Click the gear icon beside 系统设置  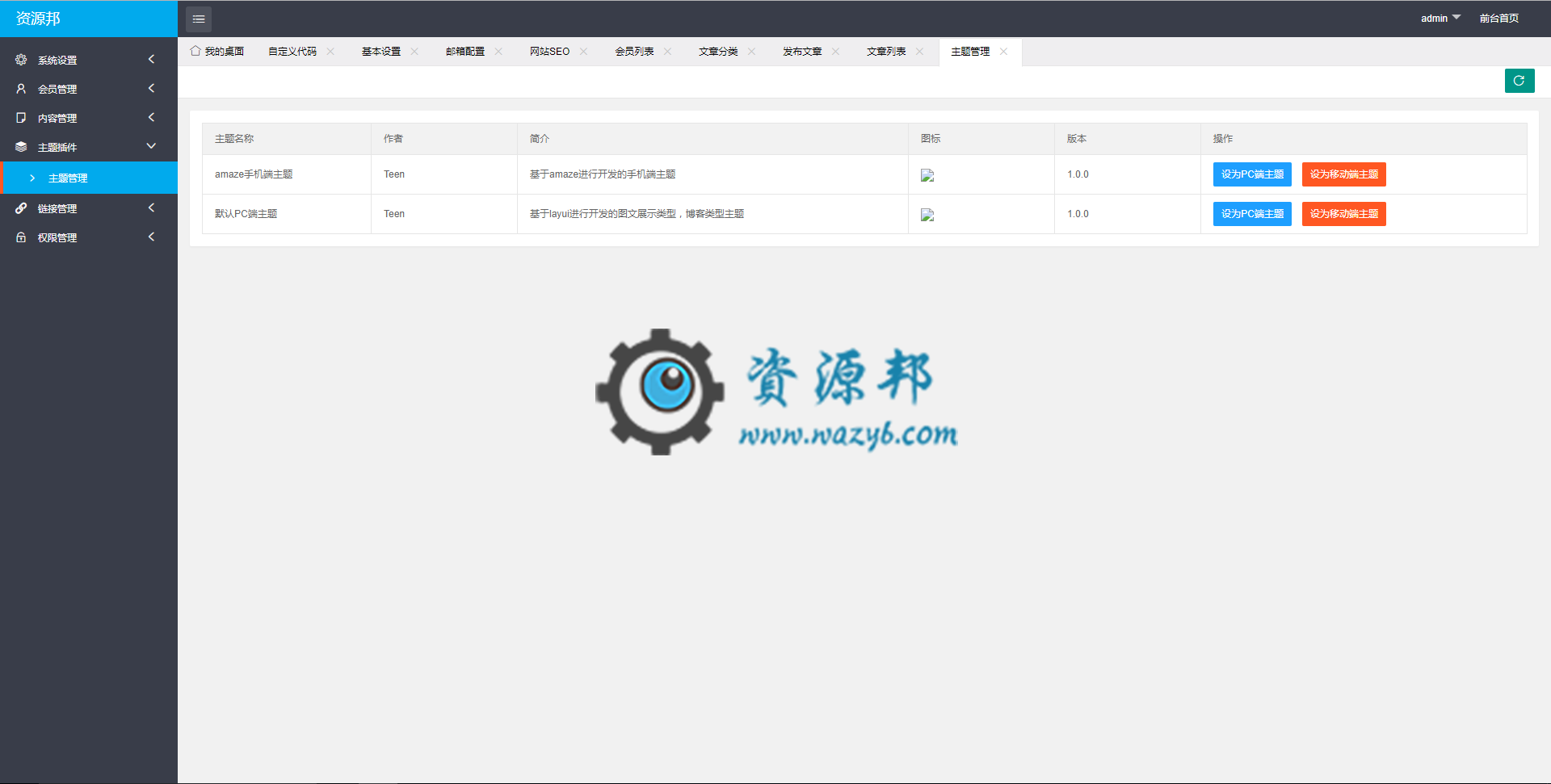tap(21, 60)
